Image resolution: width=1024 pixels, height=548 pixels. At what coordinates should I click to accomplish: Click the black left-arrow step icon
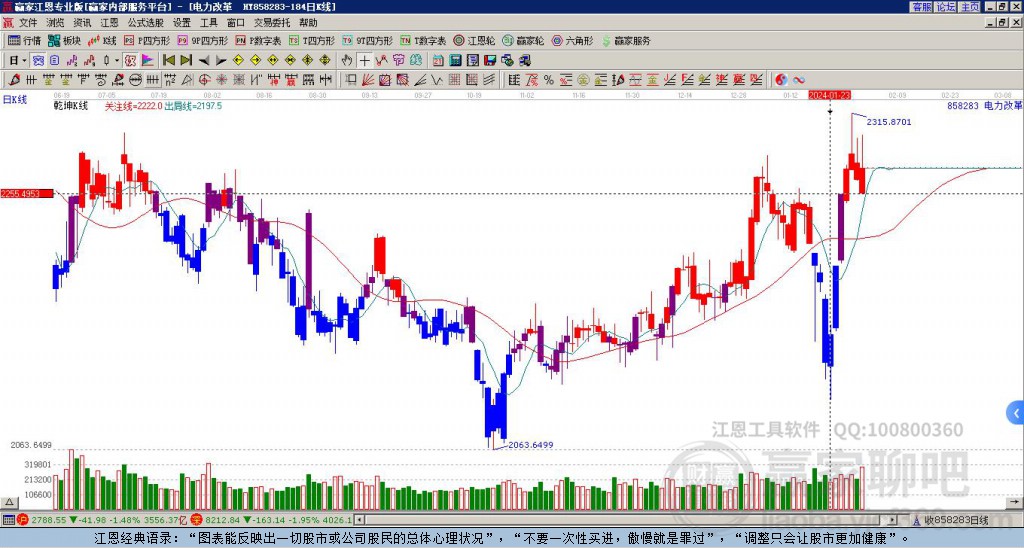pyautogui.click(x=204, y=61)
